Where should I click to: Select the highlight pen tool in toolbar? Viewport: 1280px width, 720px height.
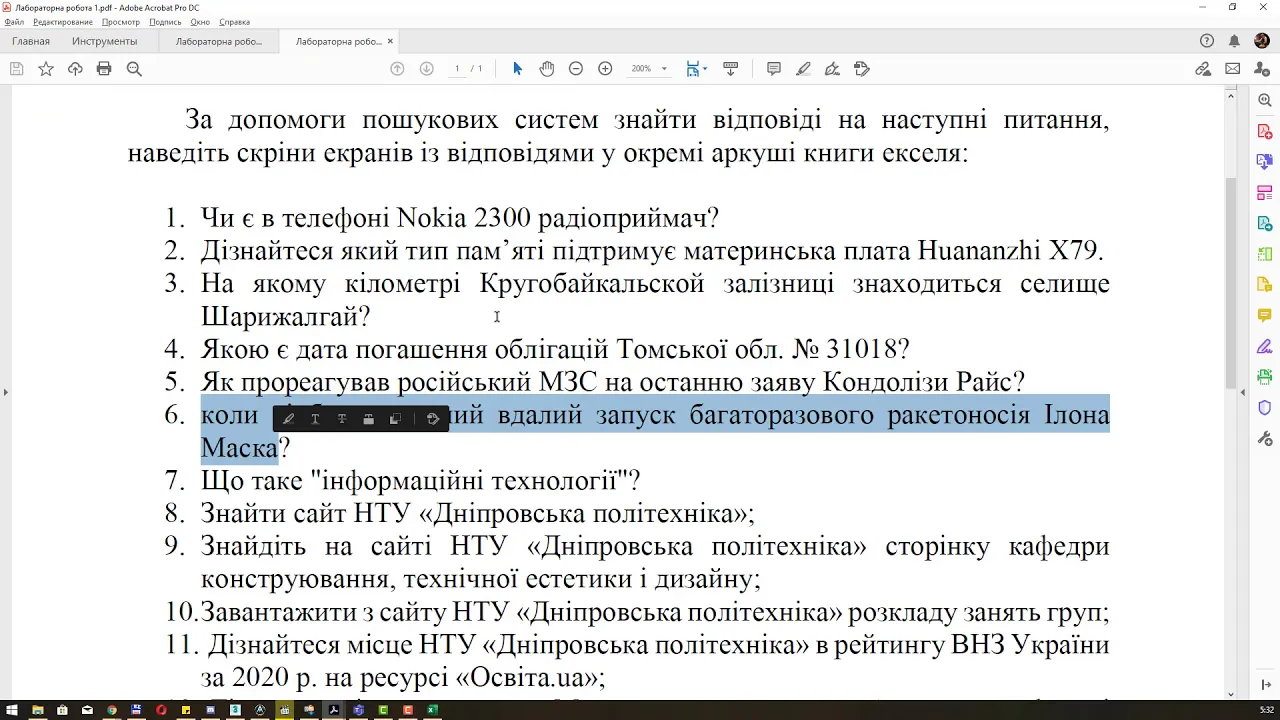(x=803, y=69)
